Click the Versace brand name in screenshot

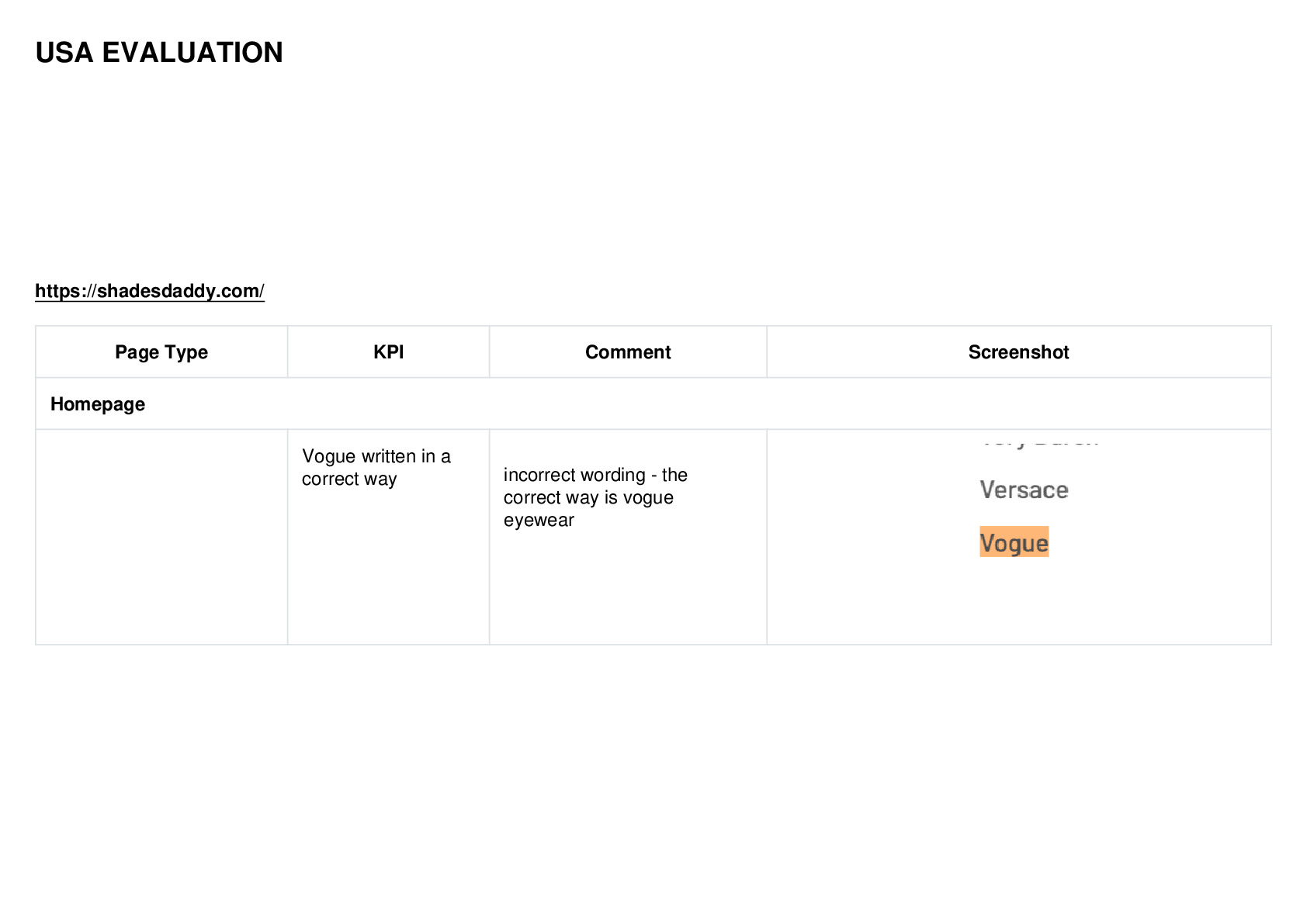coord(1024,490)
